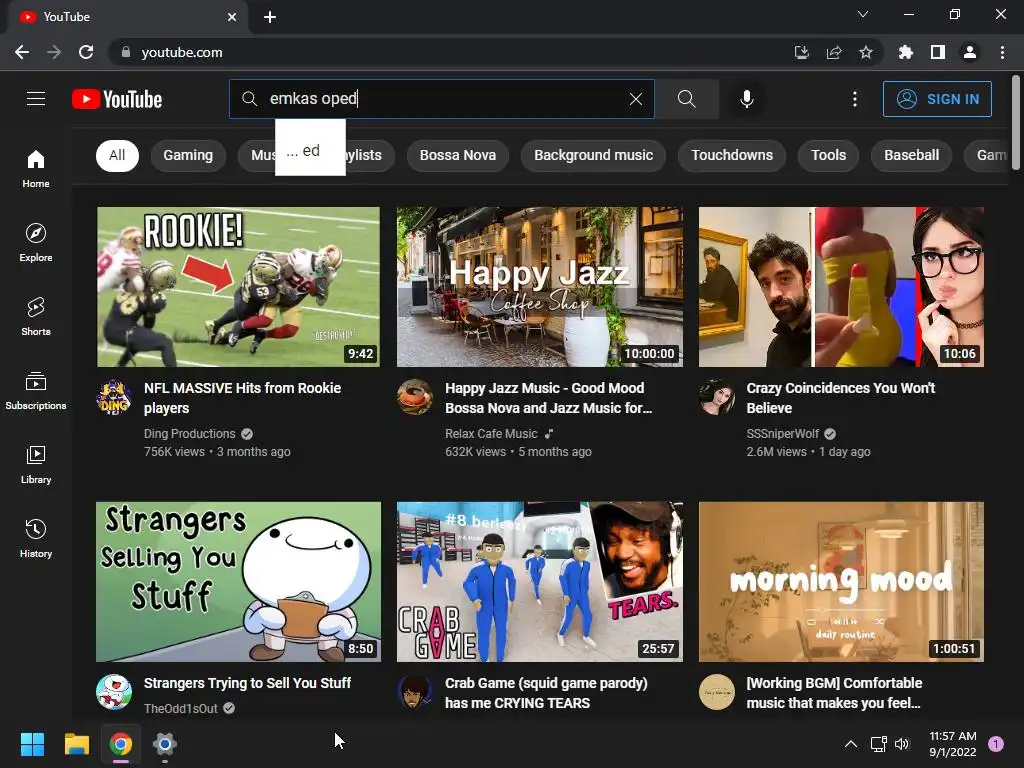Open Shorts in sidebar
Screen dimensions: 1024x768
[36, 317]
